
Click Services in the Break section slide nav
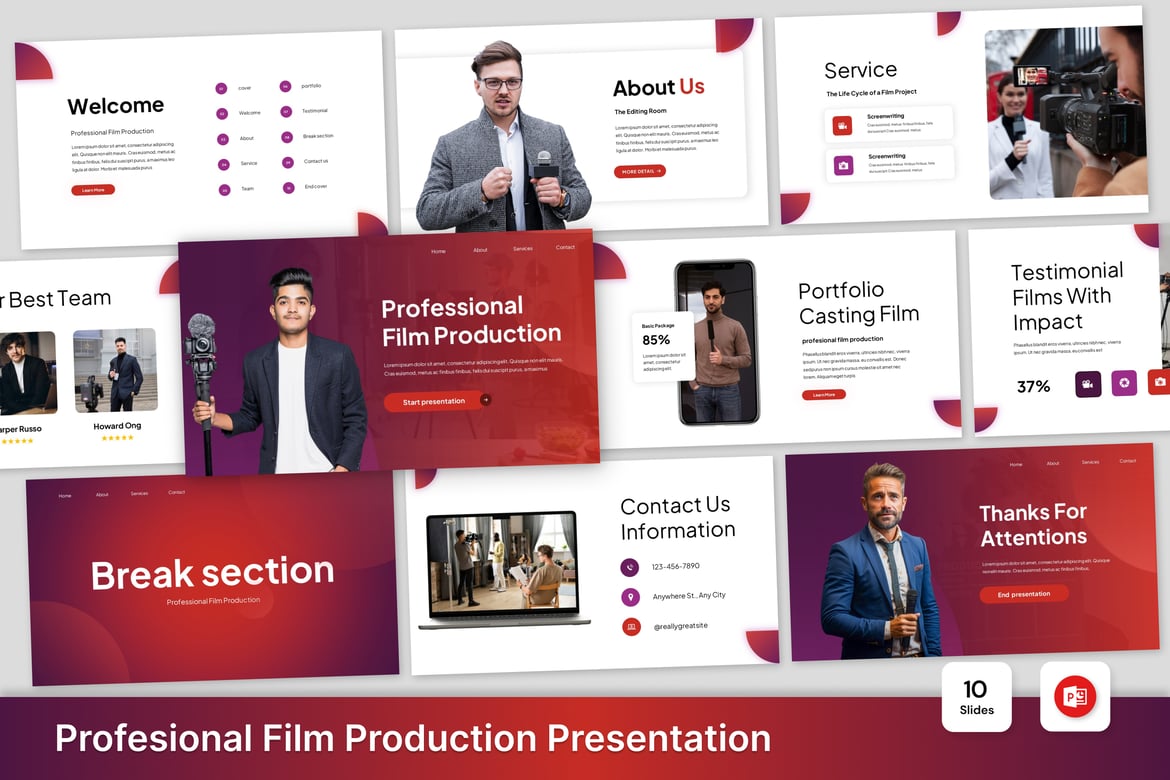click(140, 493)
